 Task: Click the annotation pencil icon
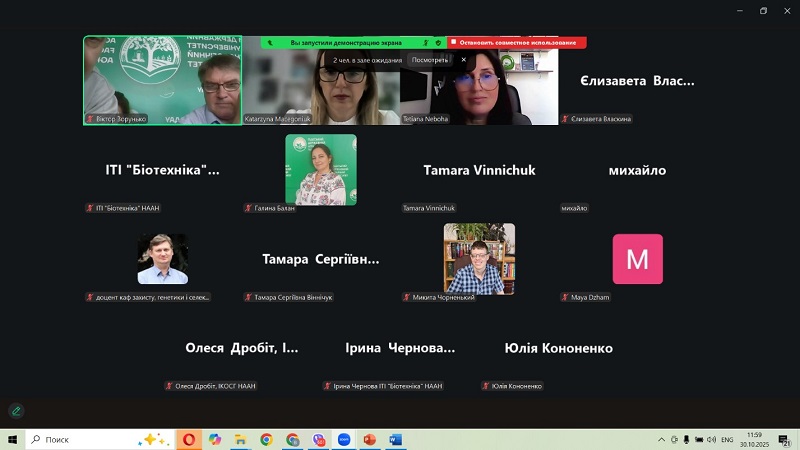(16, 410)
